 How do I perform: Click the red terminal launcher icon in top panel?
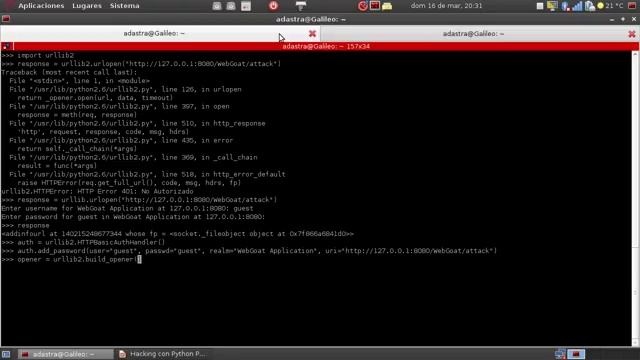(x=375, y=6)
